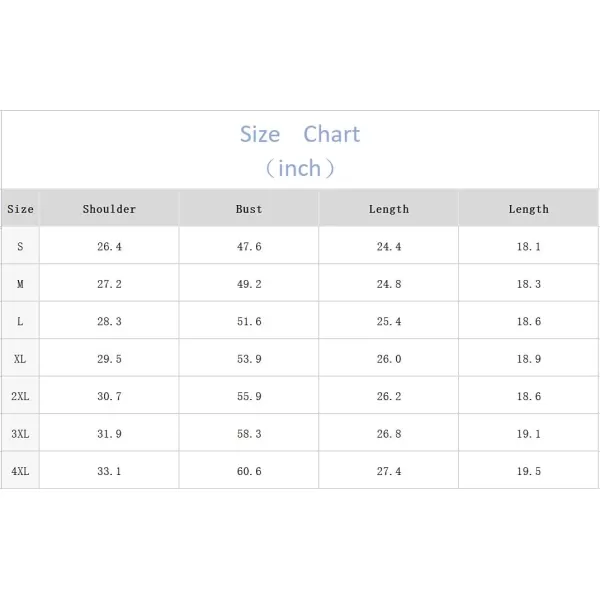Select the 55.9 bust value cell
This screenshot has width=600, height=600.
[249, 396]
